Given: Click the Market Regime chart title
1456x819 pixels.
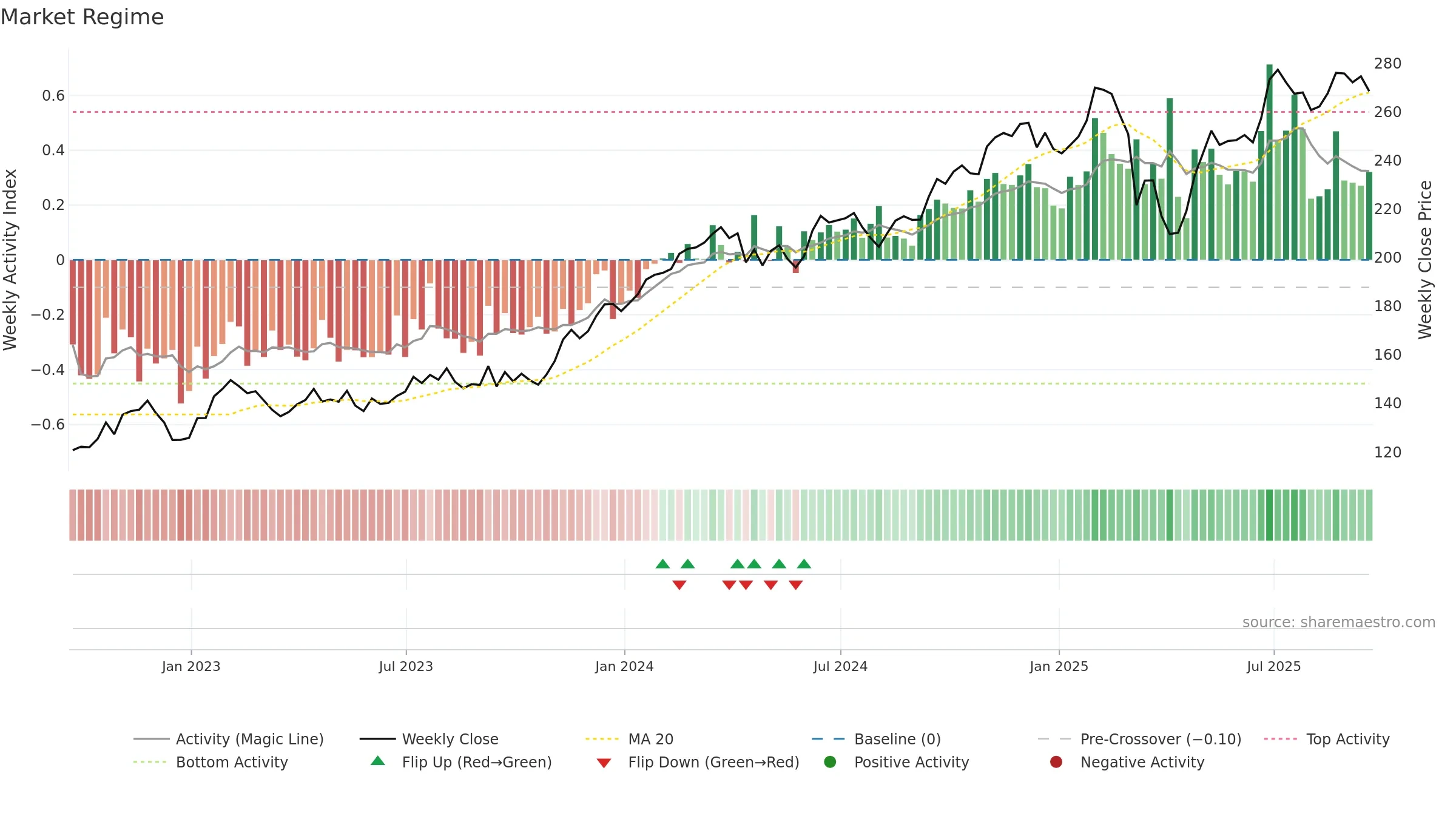Looking at the screenshot, I should 82,17.
